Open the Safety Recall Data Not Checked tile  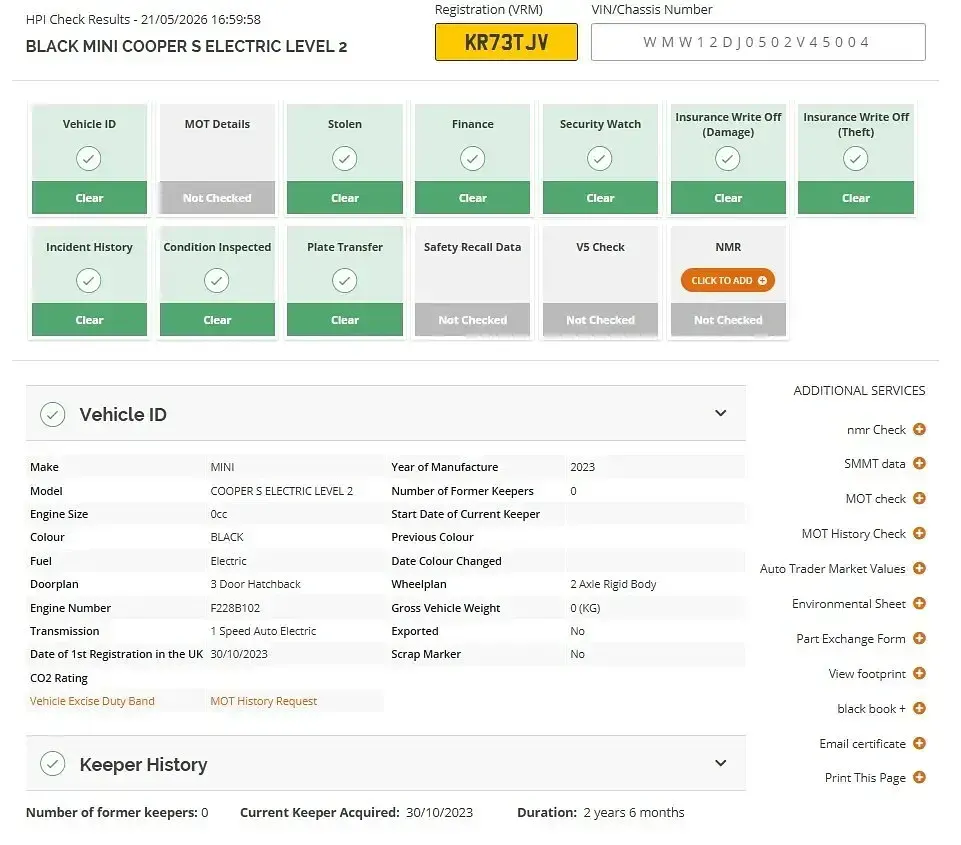473,281
